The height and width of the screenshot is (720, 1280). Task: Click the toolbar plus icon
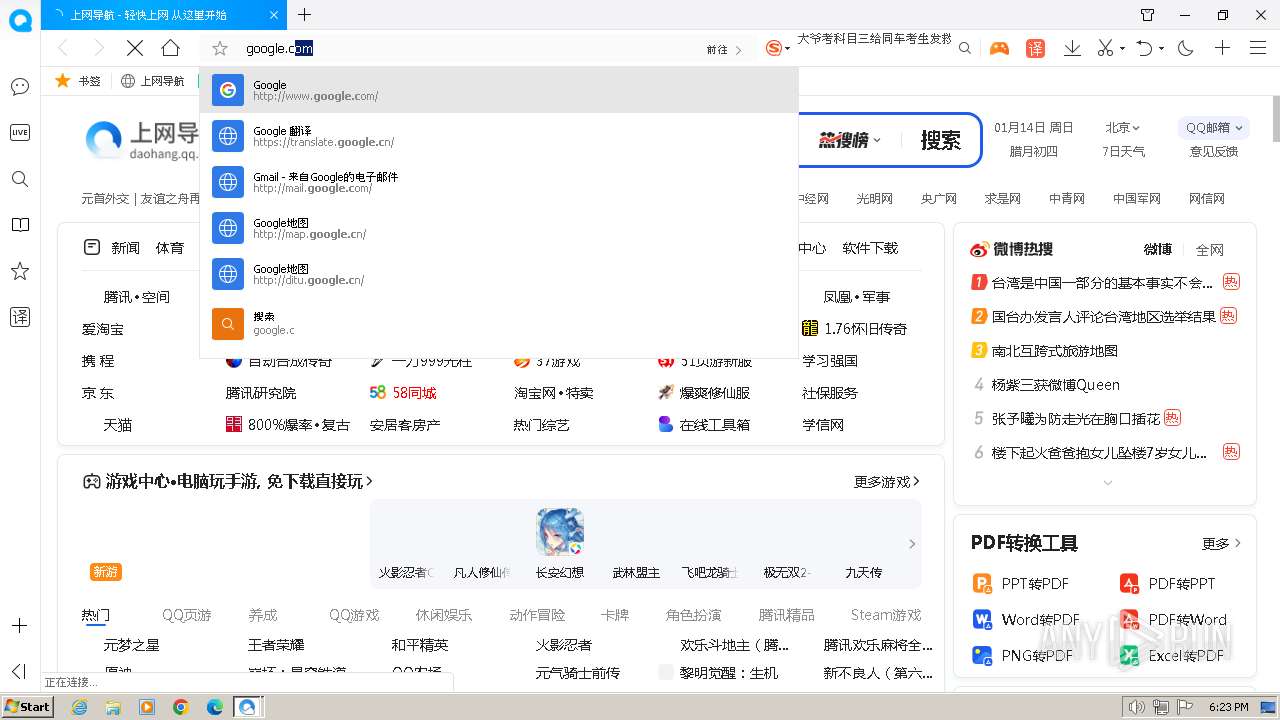coord(1222,48)
